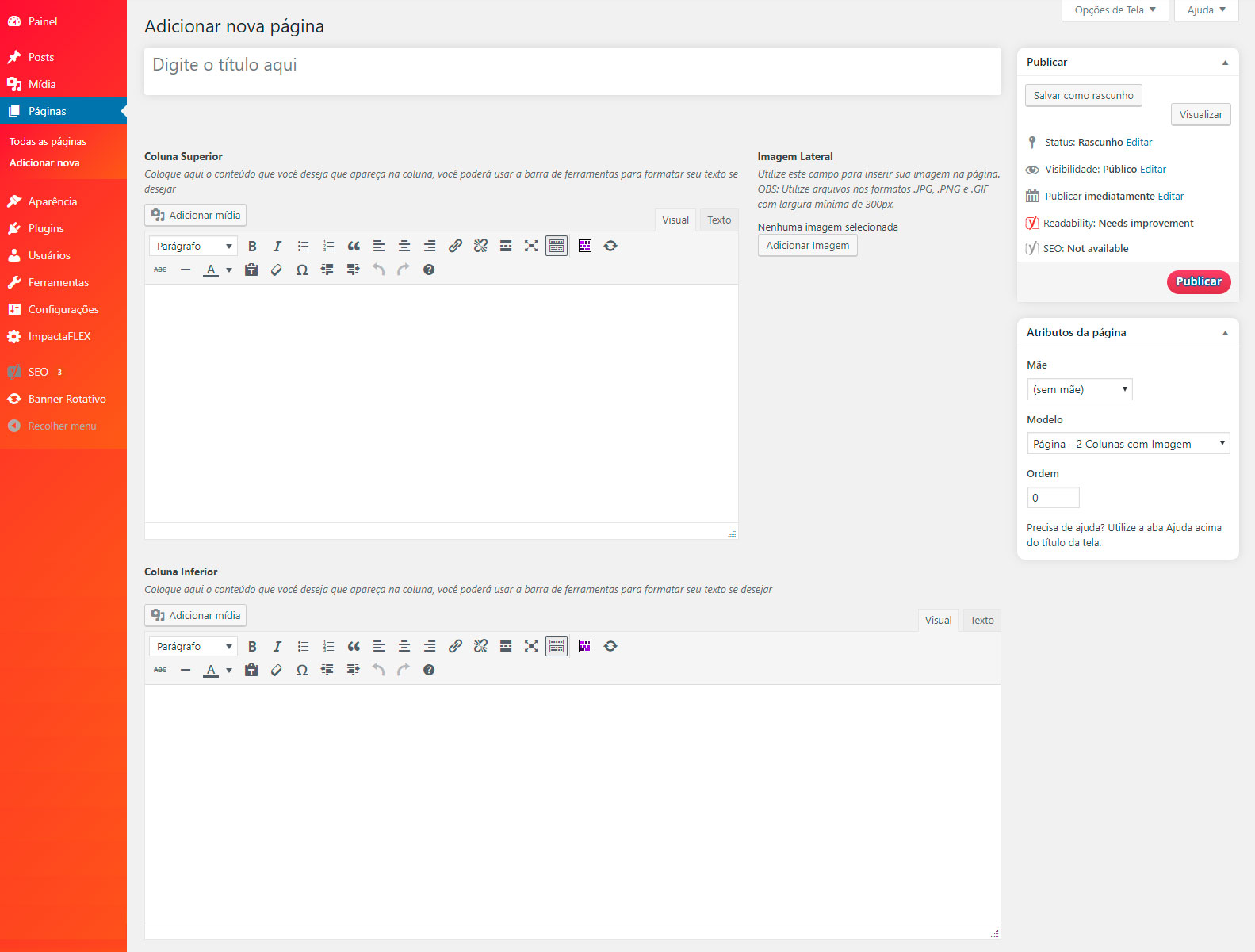The height and width of the screenshot is (952, 1255).
Task: Insert bulleted list in Coluna Superior editor
Action: [303, 246]
